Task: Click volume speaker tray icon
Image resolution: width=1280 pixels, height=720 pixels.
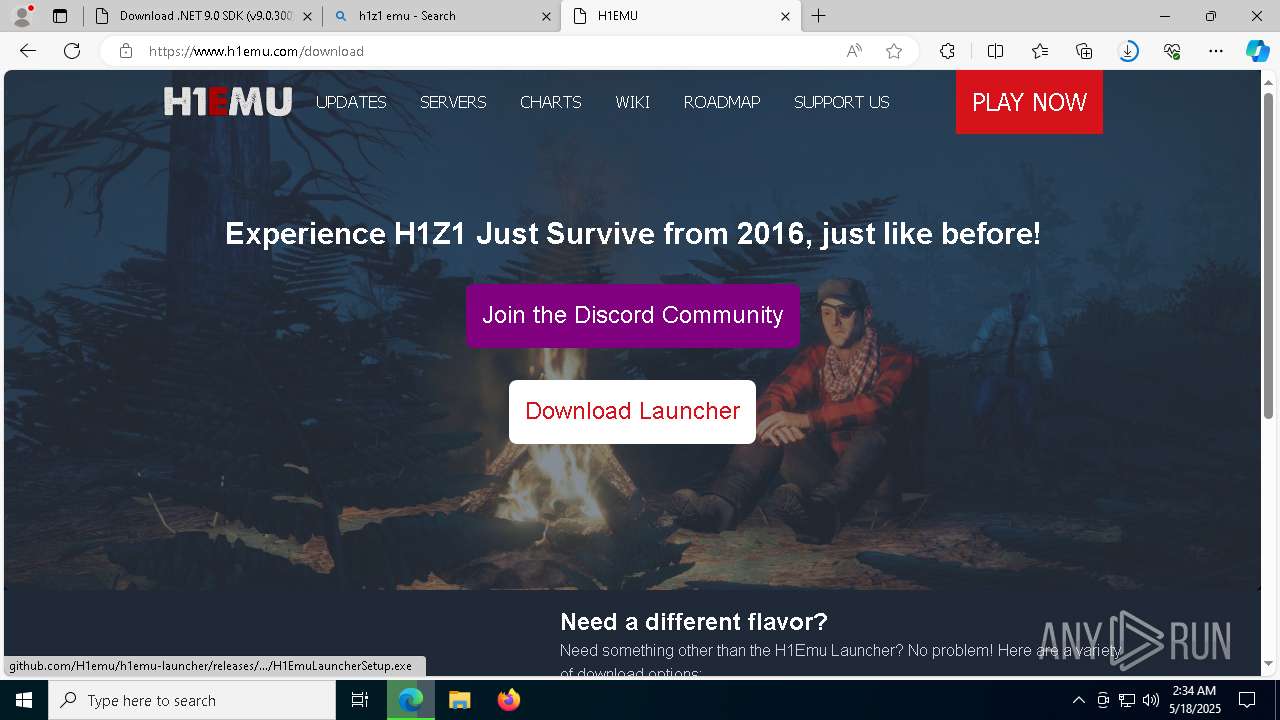Action: pyautogui.click(x=1151, y=700)
